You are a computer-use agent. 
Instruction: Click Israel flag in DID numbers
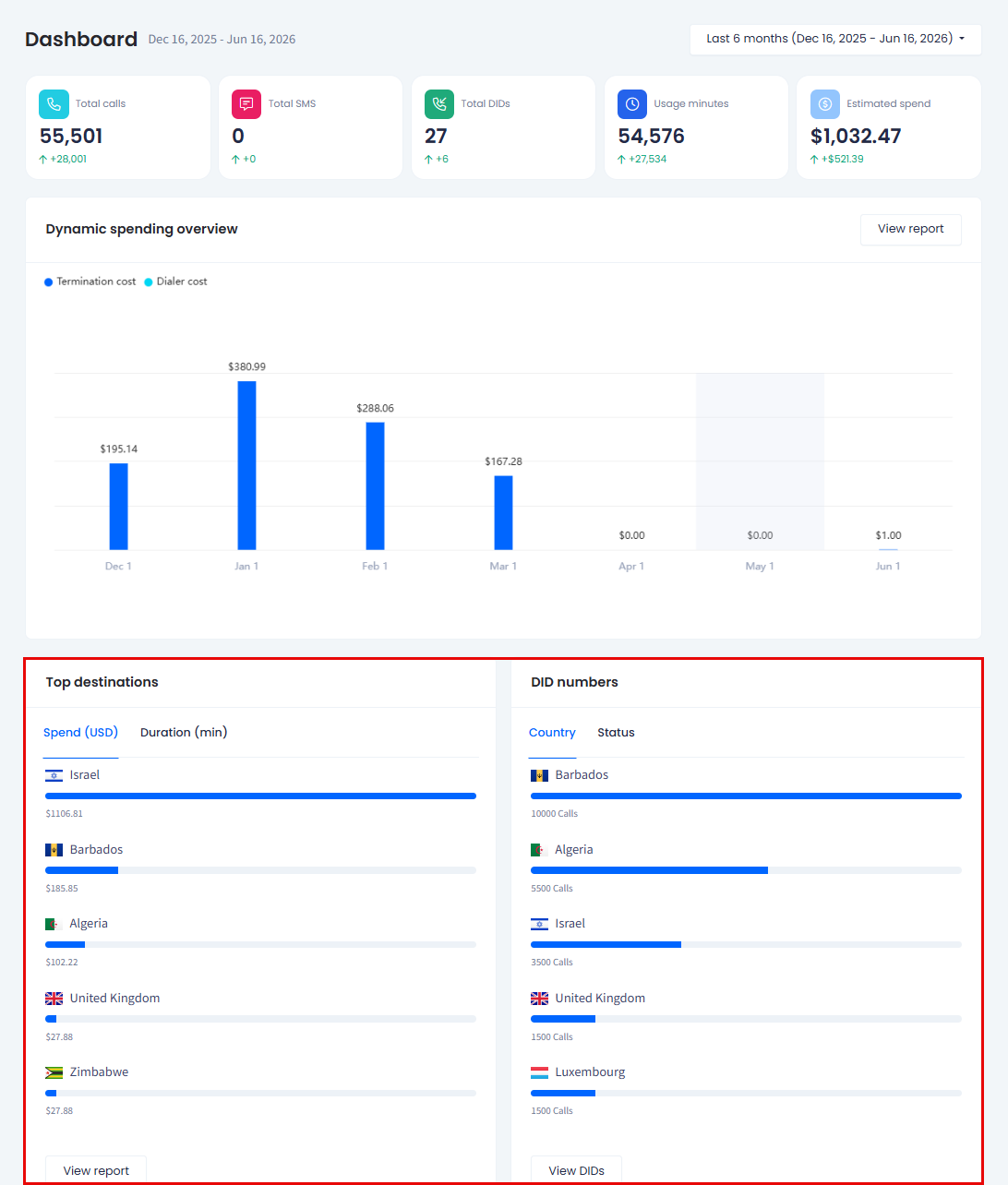pyautogui.click(x=540, y=924)
